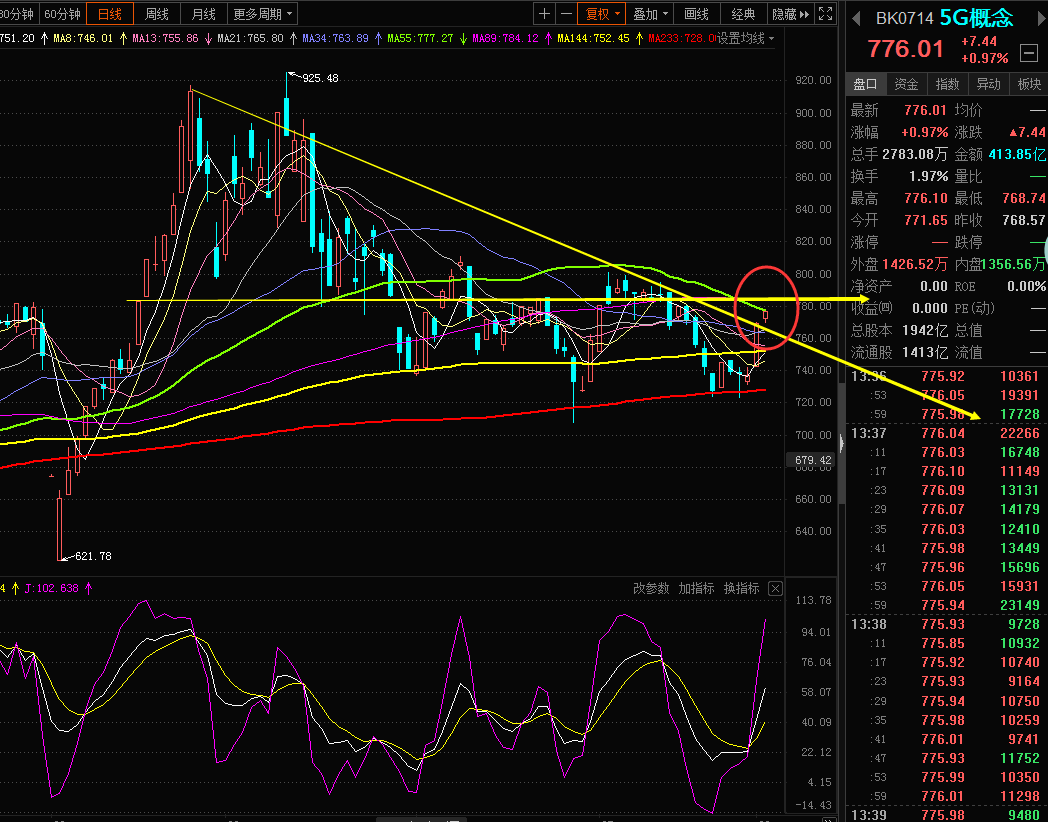Click 最高 776.10 value
This screenshot has height=822, width=1048.
[x=926, y=198]
